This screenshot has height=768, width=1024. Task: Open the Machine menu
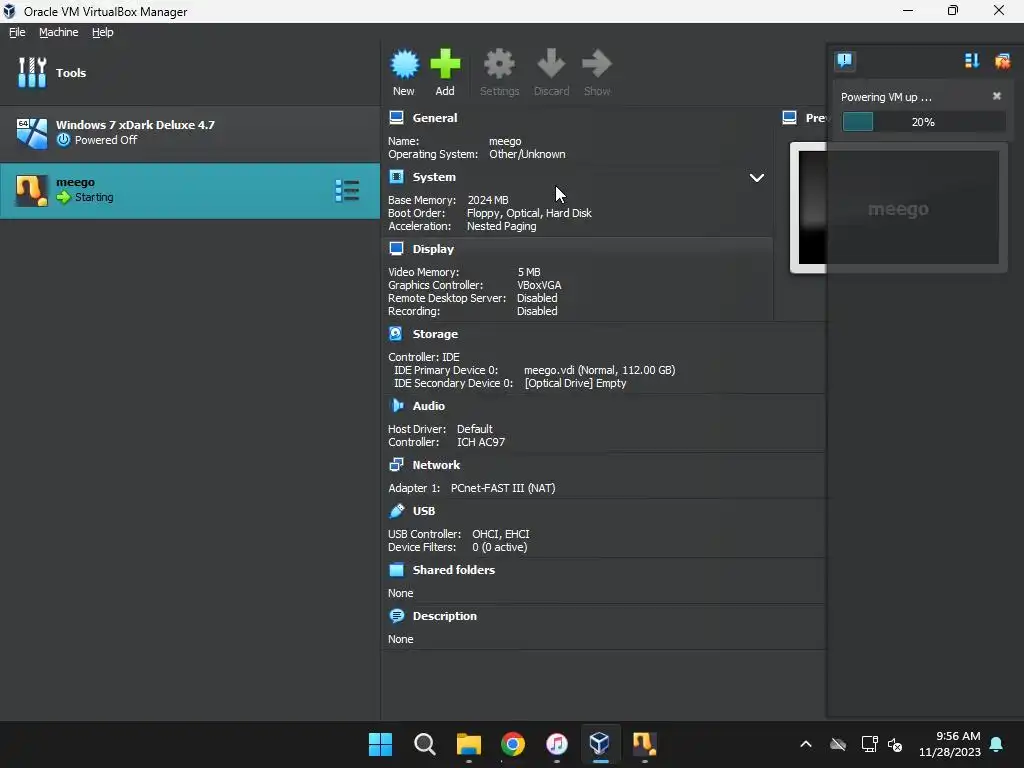coord(58,32)
